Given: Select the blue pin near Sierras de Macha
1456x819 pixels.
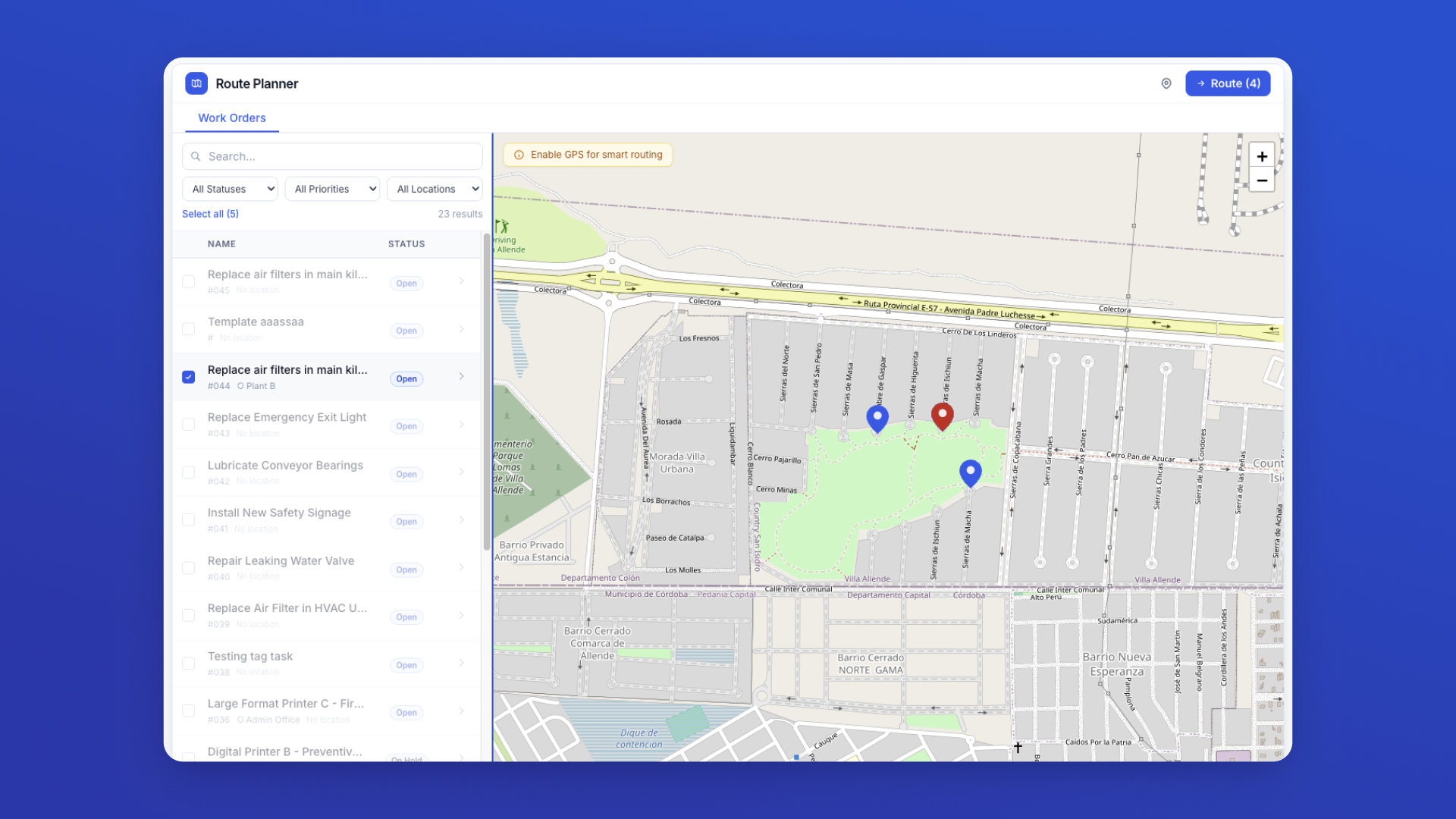Looking at the screenshot, I should coord(970,472).
